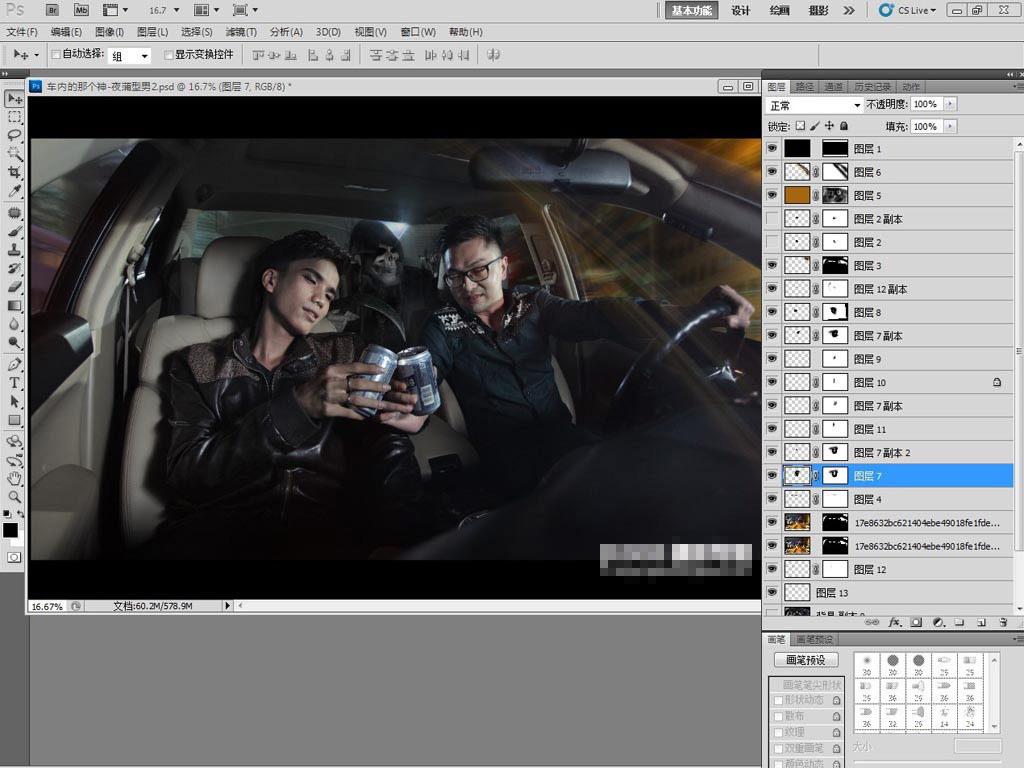Screen dimensions: 1024x768
Task: Click lock transparent pixels icon
Action: pyautogui.click(x=800, y=126)
